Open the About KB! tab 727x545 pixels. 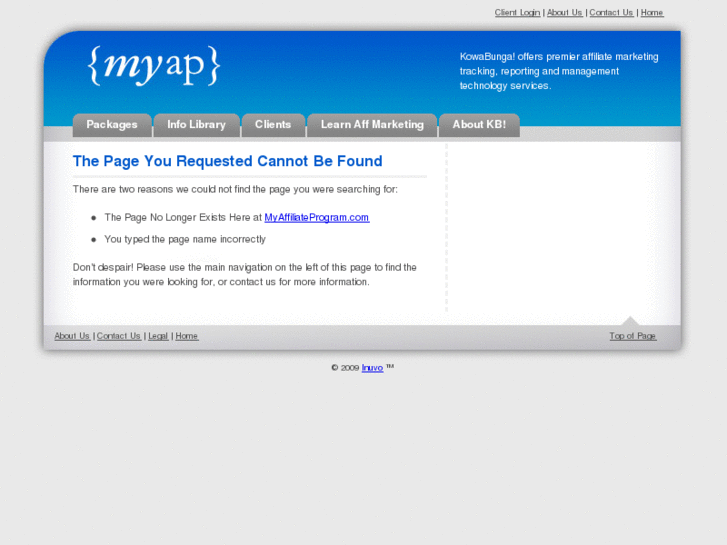click(x=479, y=125)
